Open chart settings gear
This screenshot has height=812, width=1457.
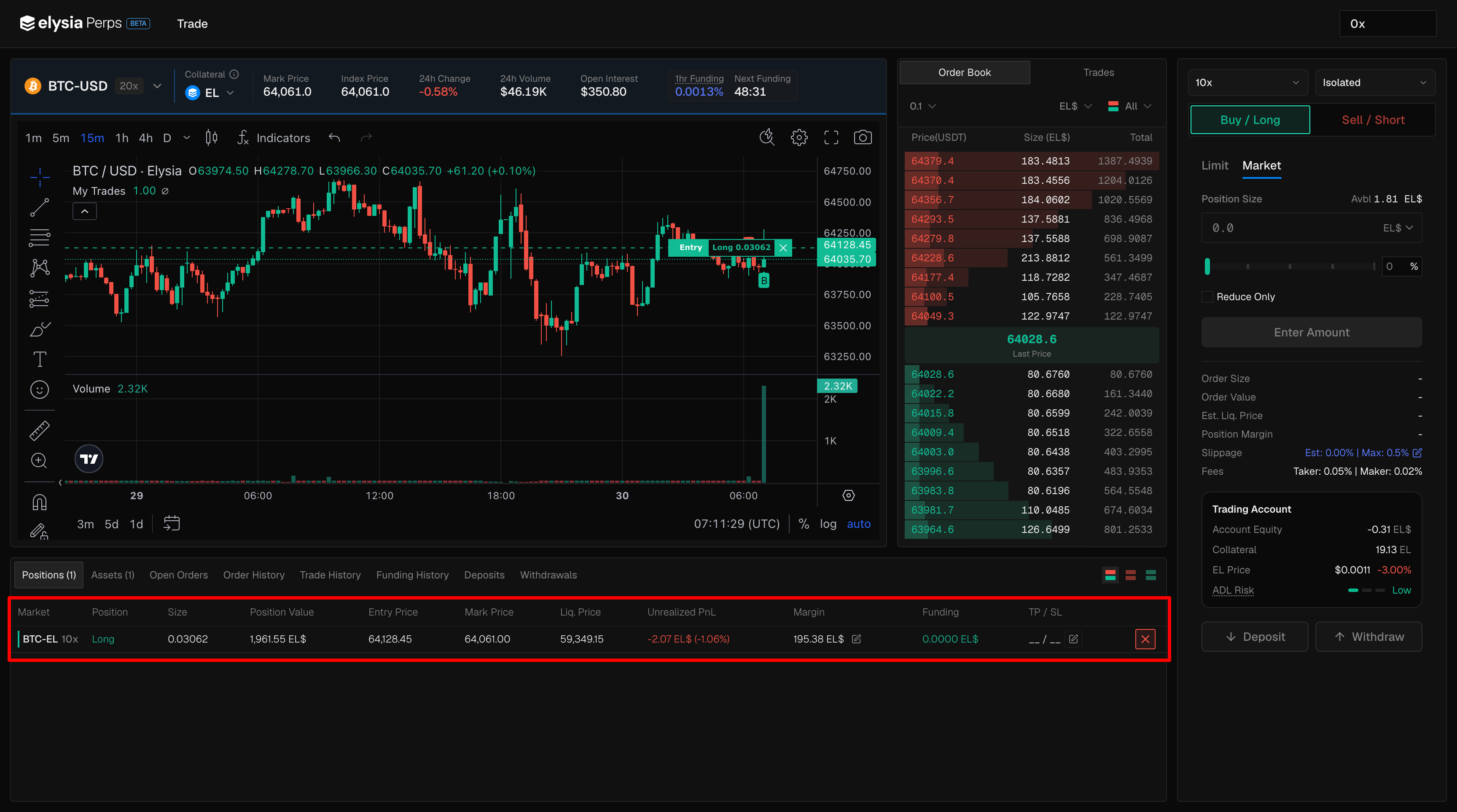point(799,137)
